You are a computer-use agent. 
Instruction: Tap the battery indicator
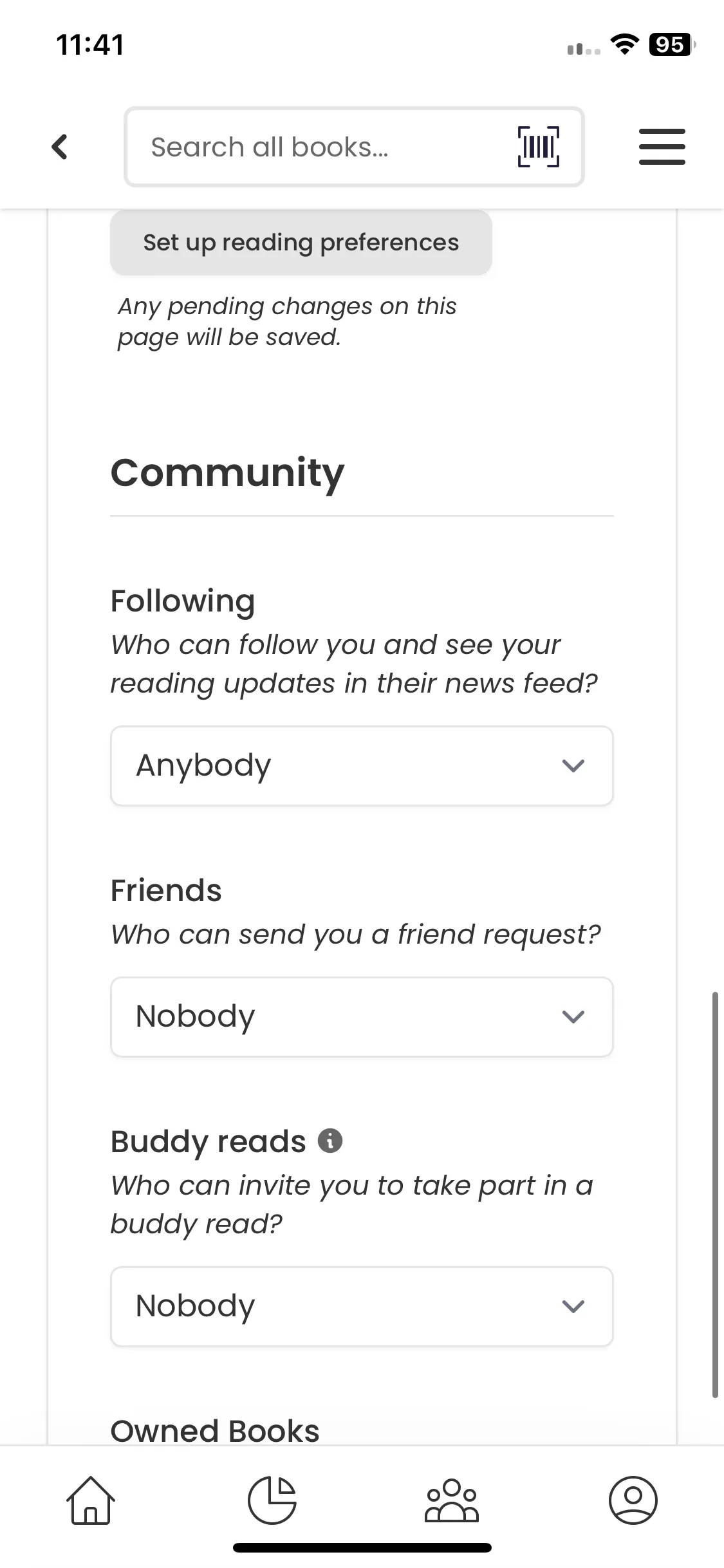coord(671,44)
